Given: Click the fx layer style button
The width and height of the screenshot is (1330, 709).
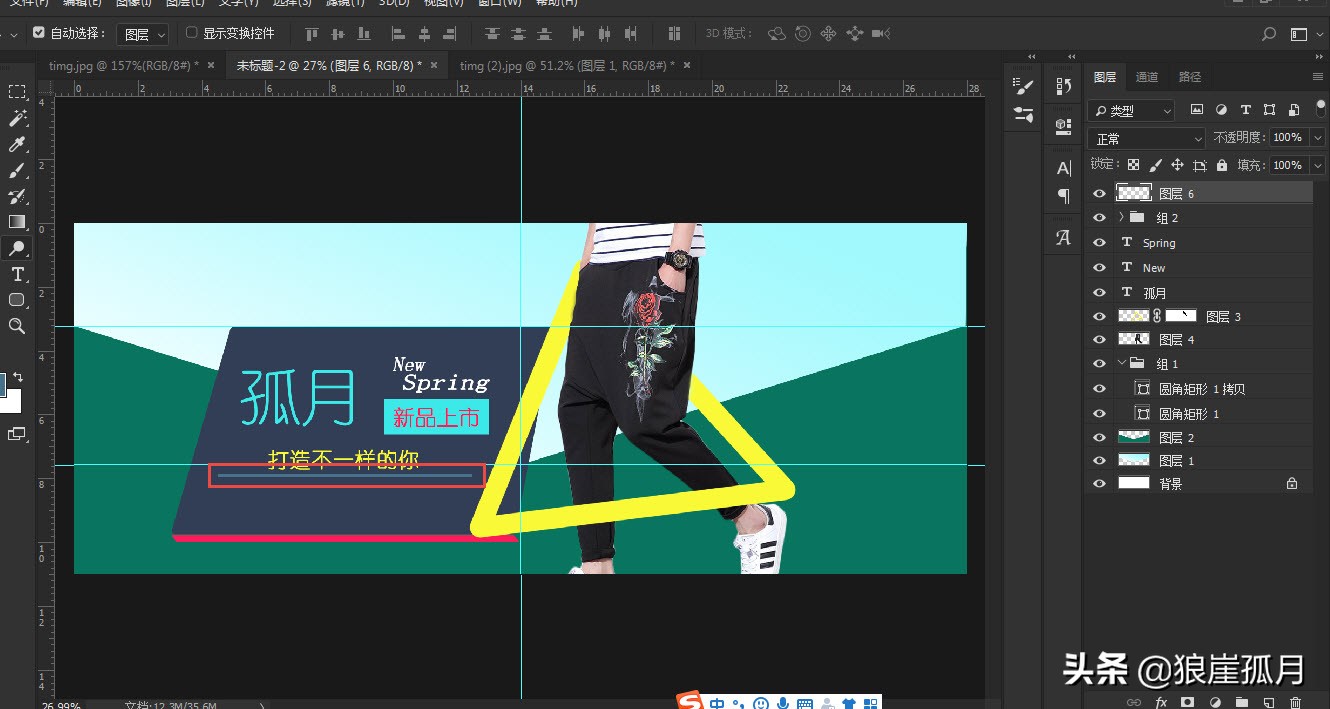Looking at the screenshot, I should tap(1161, 703).
